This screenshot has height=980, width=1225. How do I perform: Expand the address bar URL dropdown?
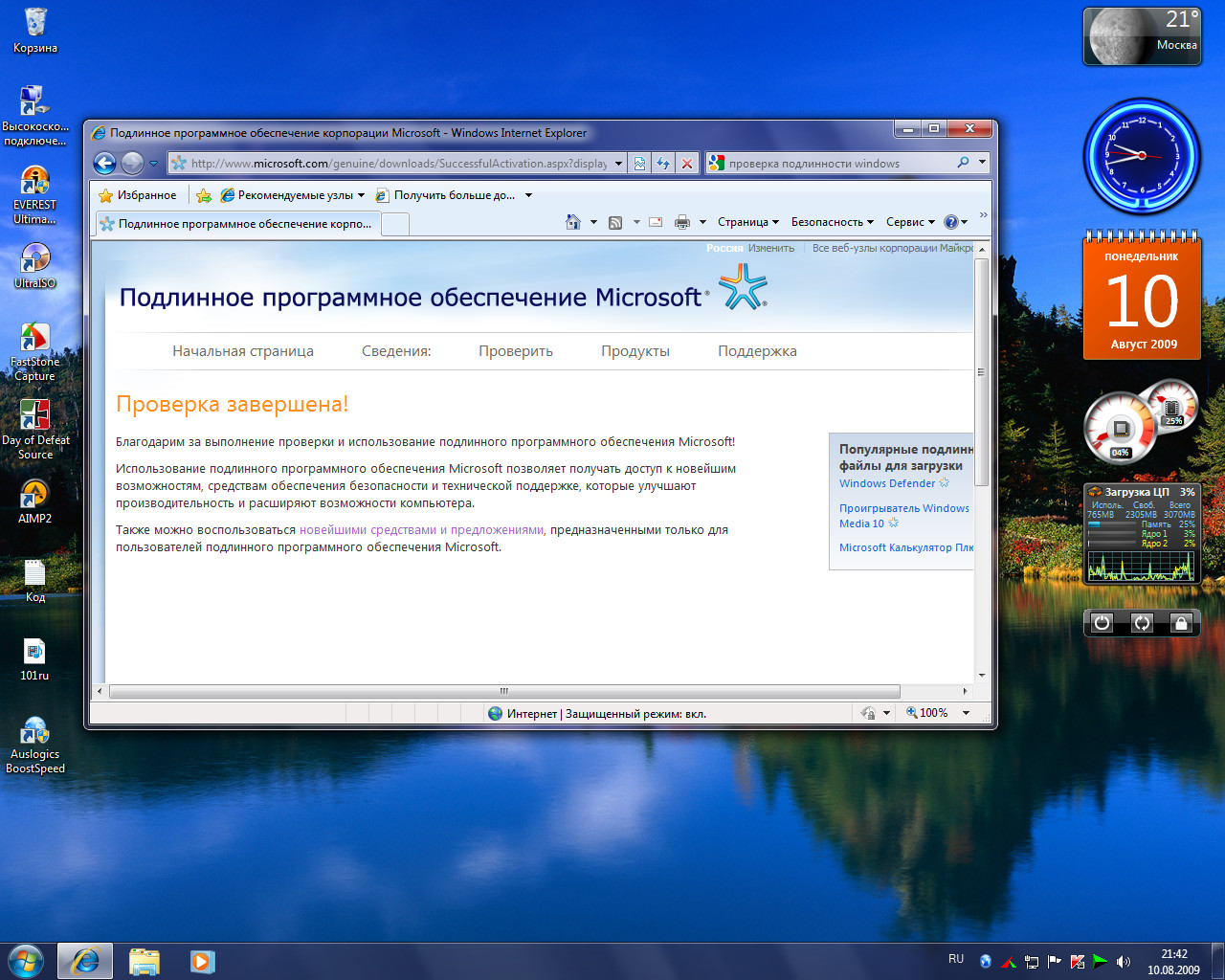[x=618, y=164]
